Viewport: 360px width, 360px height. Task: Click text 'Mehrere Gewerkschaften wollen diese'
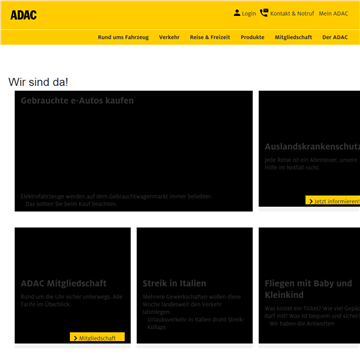point(192,297)
